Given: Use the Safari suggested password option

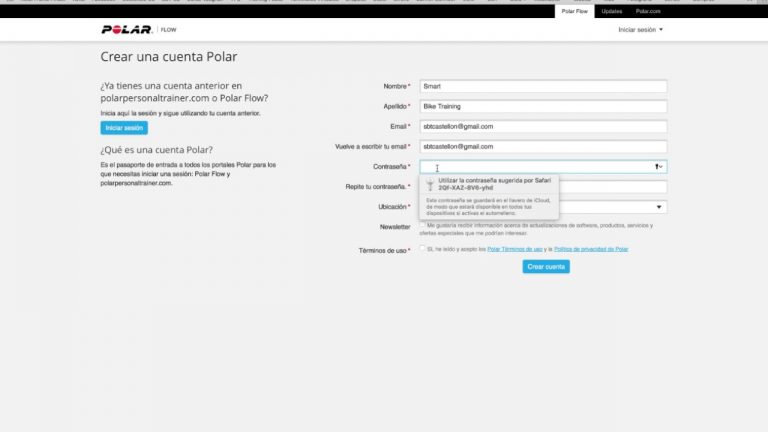Looking at the screenshot, I should coord(489,184).
